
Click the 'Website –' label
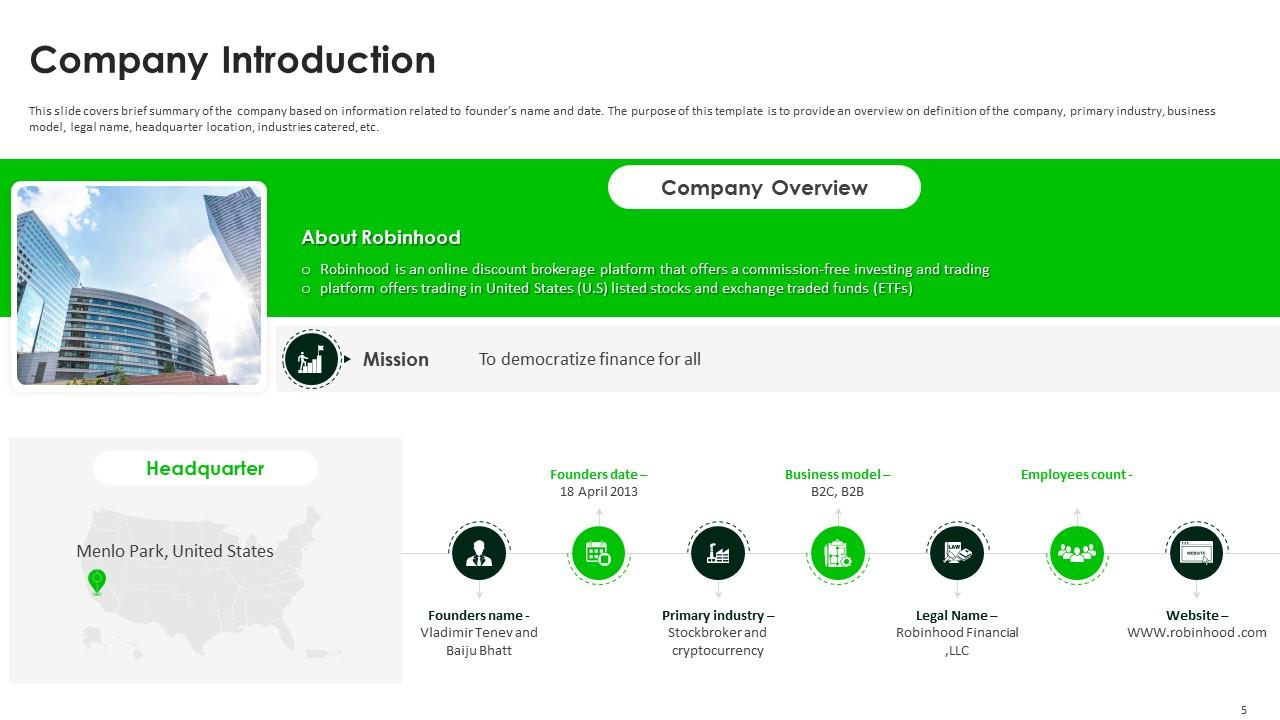click(1197, 616)
